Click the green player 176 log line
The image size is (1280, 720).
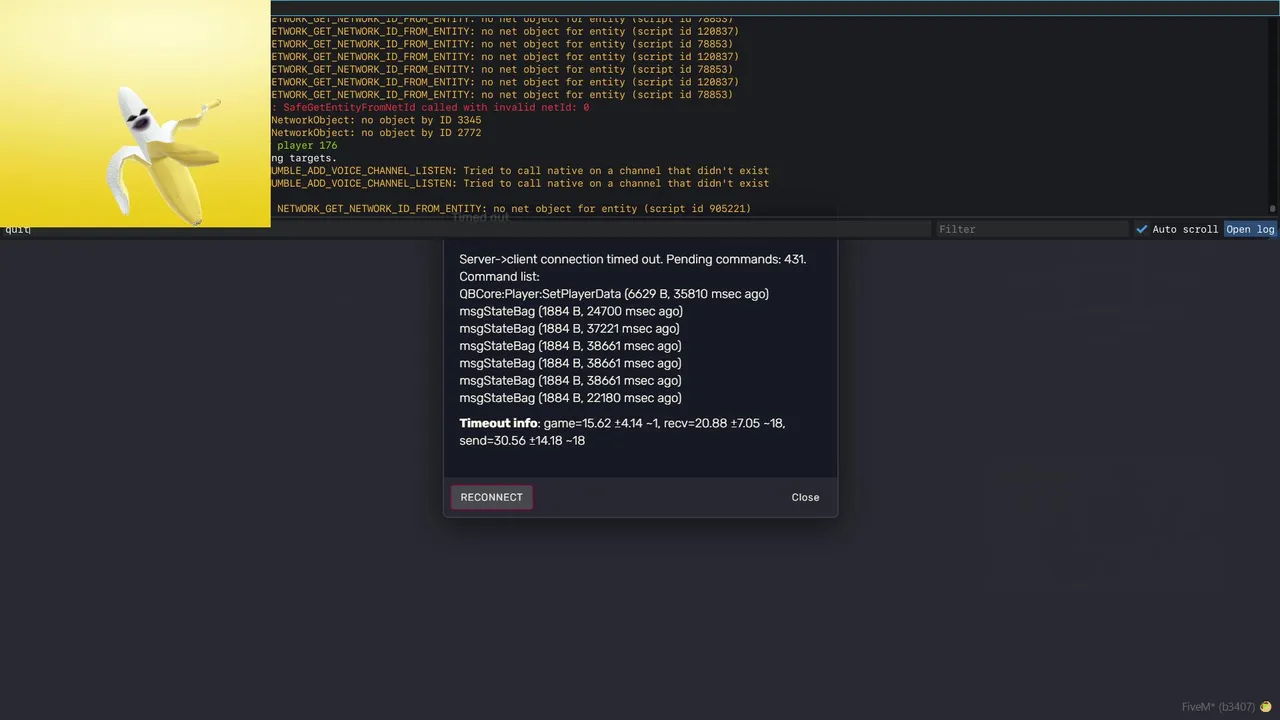click(307, 146)
